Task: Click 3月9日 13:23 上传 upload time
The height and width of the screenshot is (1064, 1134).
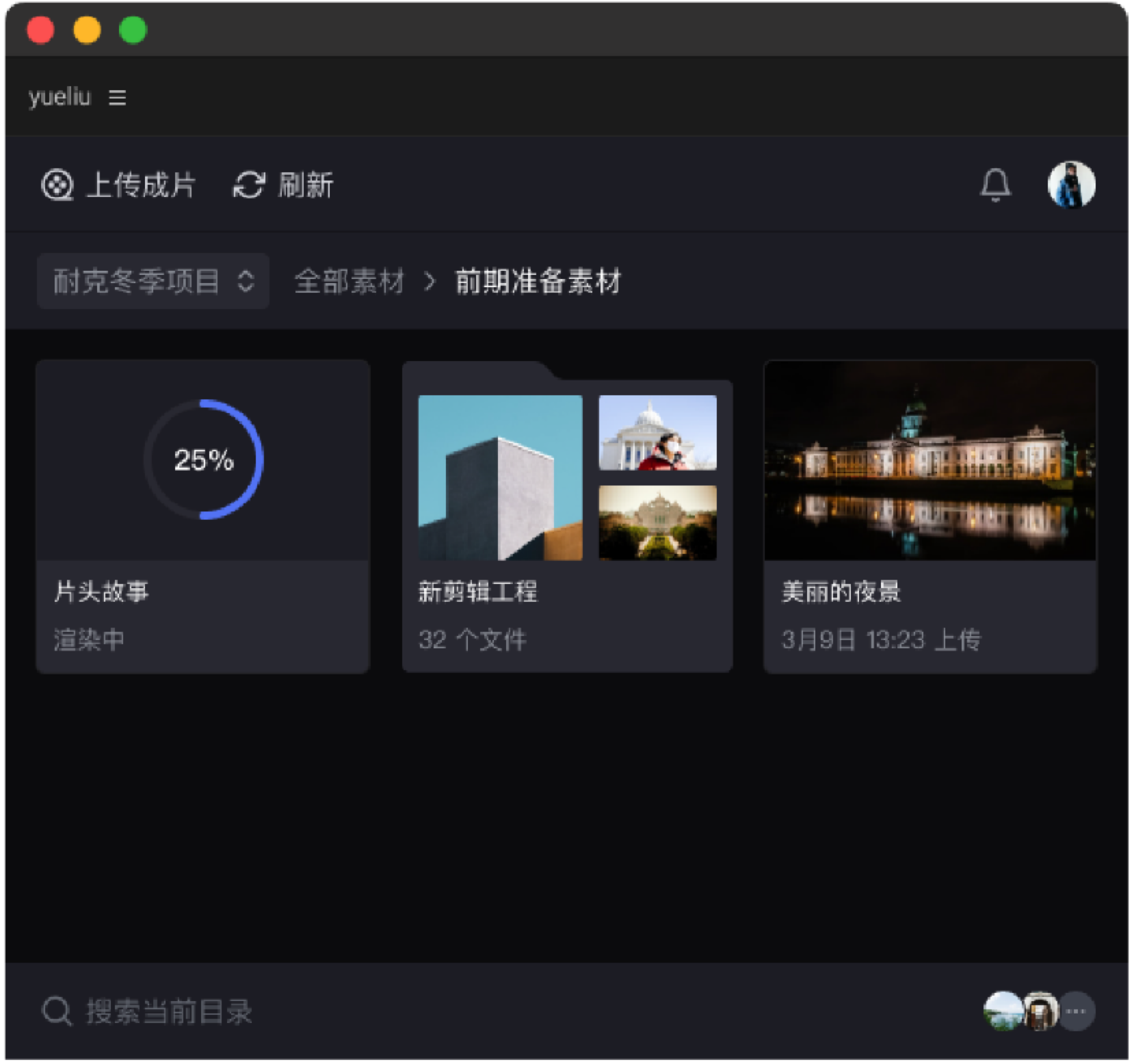Action: point(882,640)
